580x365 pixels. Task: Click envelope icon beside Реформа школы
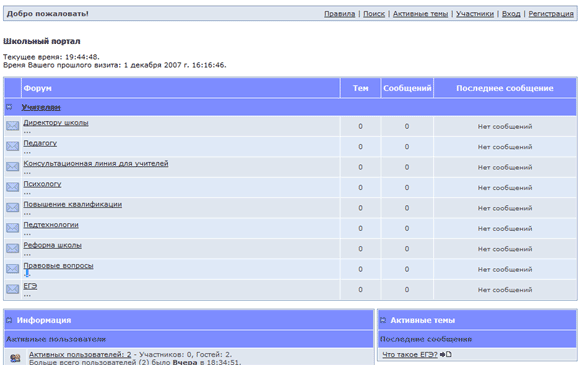pos(13,248)
